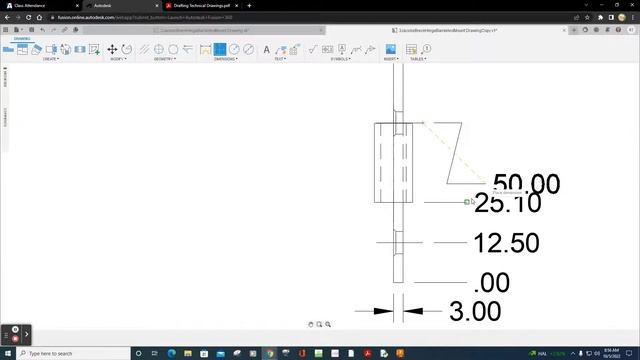Switch to the DRAWING ribbon tab
Viewport: 640px width, 360px height.
tap(22, 39)
